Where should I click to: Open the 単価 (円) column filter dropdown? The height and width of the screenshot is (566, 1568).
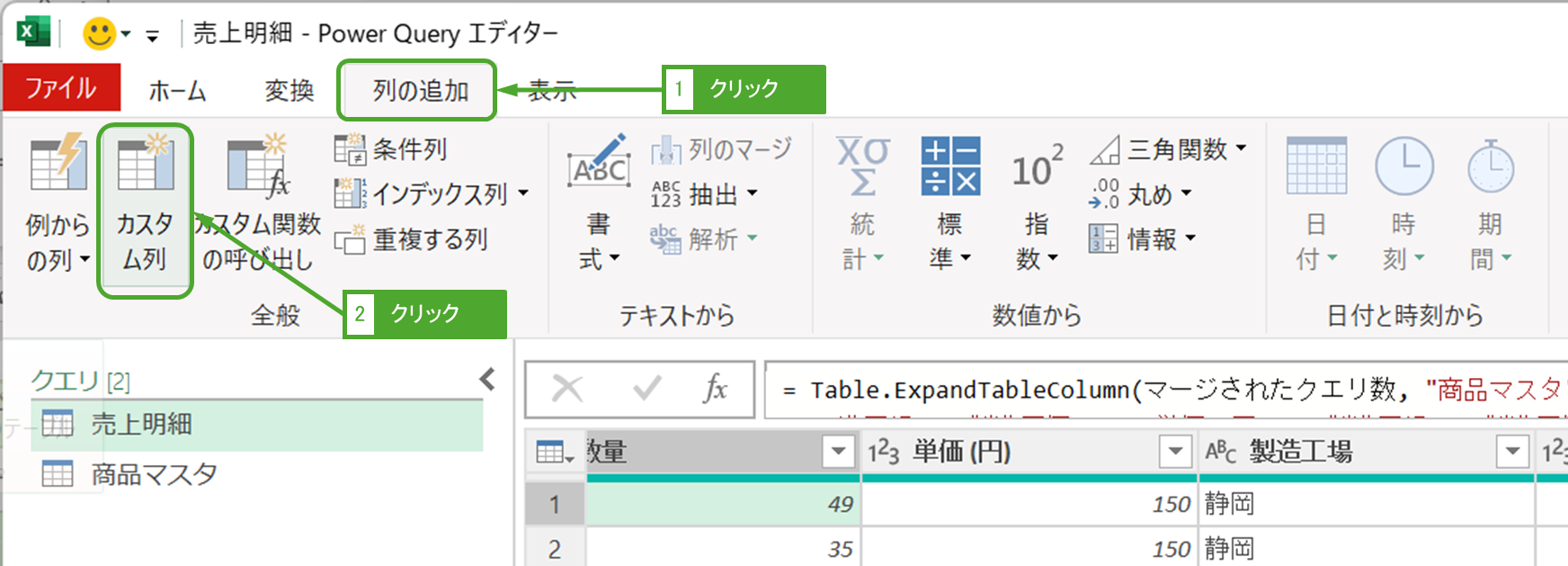1174,452
